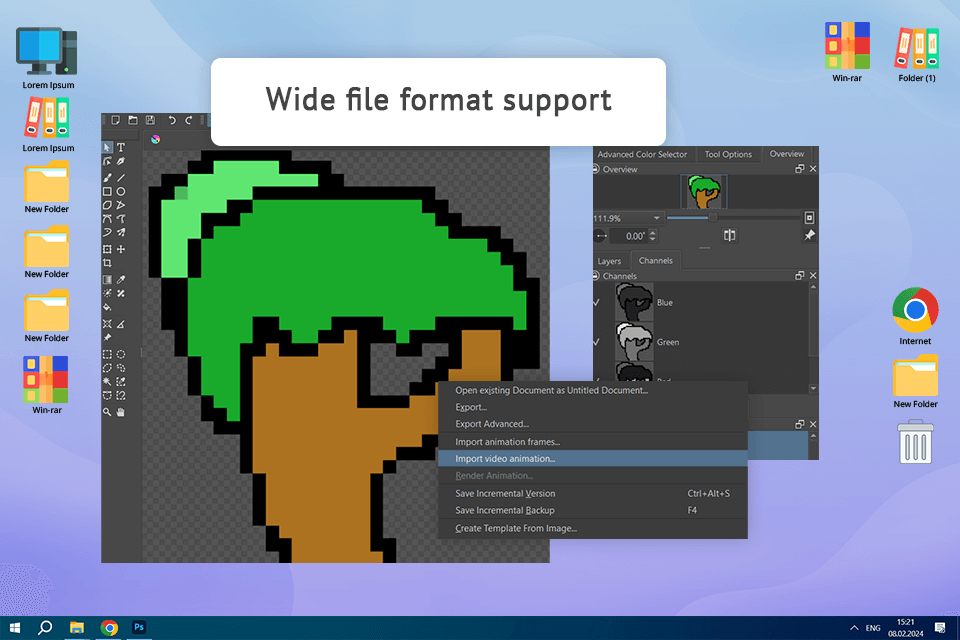Activate the Pan hand tool
The image size is (960, 640).
click(x=121, y=412)
